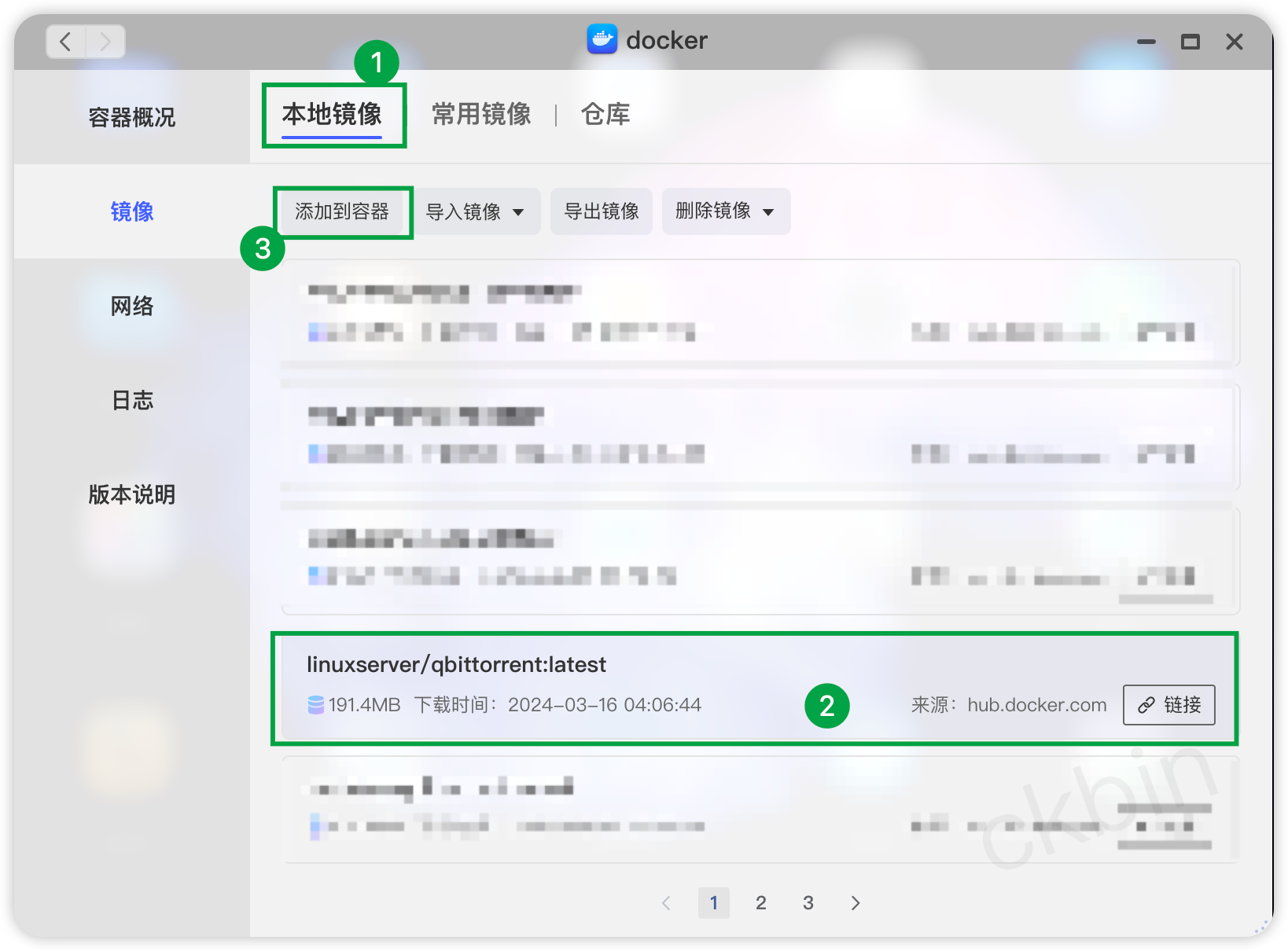The image size is (1288, 951).
Task: Click the 导出镜像 button
Action: [x=602, y=211]
